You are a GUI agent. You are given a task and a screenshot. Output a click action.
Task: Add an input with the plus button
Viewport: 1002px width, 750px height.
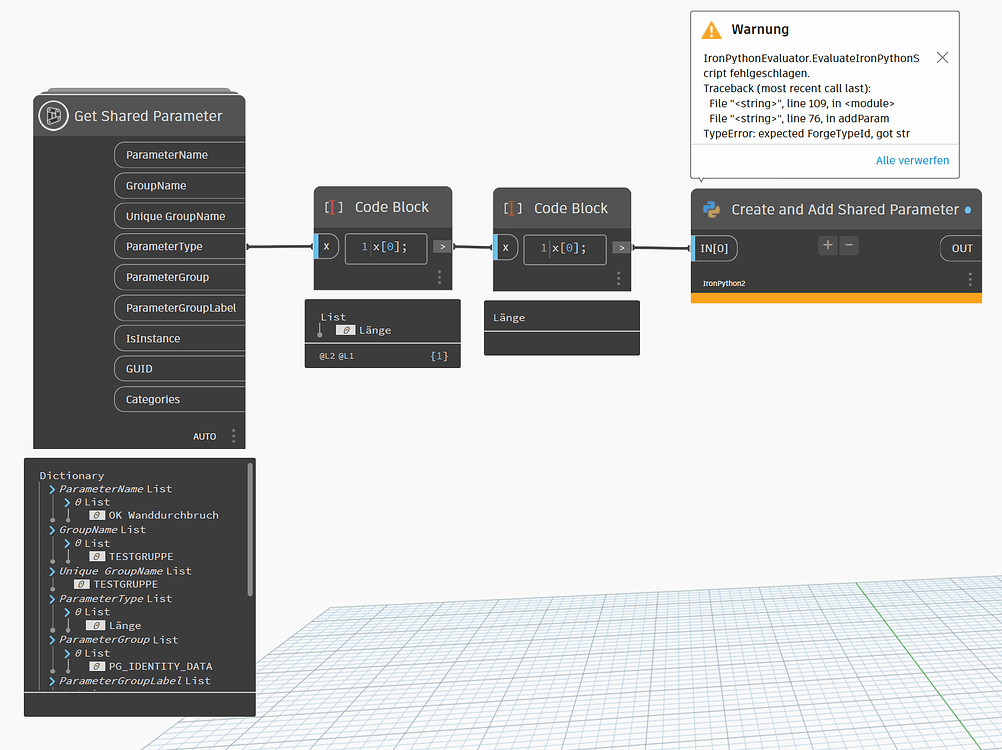coord(827,244)
